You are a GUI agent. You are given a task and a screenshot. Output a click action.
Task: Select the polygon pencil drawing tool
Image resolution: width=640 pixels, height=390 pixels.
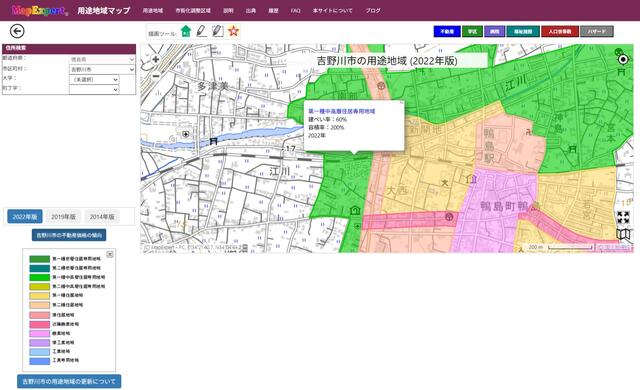click(218, 31)
